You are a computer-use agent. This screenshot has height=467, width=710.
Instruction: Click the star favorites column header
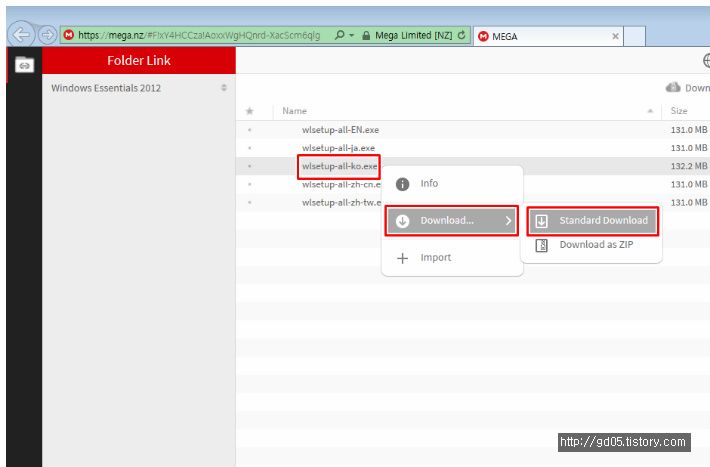(249, 111)
